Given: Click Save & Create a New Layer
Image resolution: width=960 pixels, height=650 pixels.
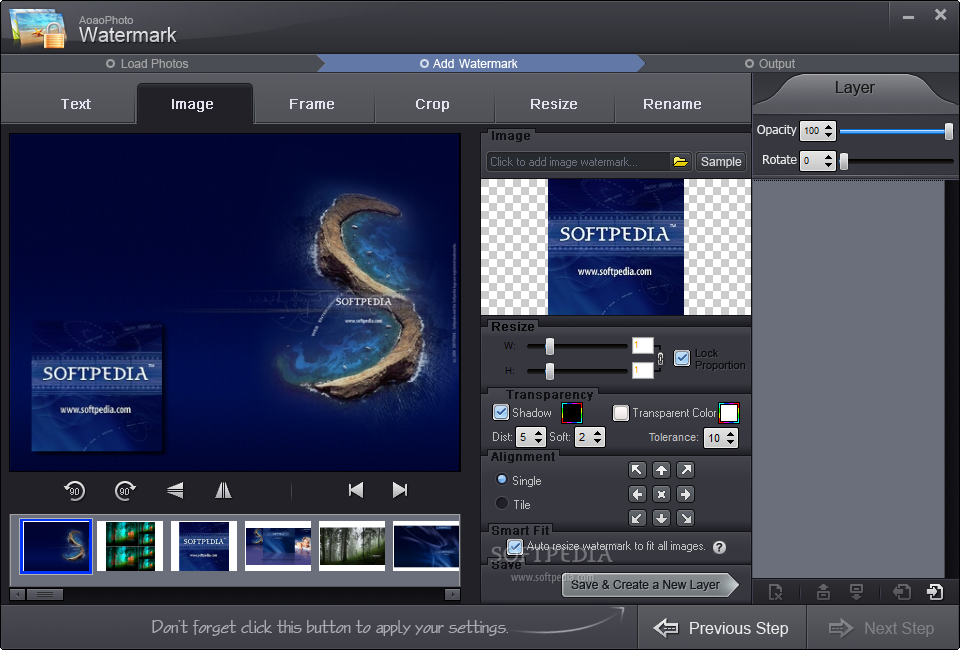Looking at the screenshot, I should click(650, 585).
